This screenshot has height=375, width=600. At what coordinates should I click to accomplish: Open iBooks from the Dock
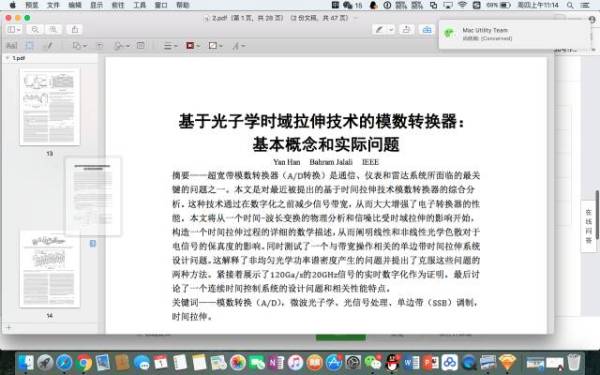315,362
